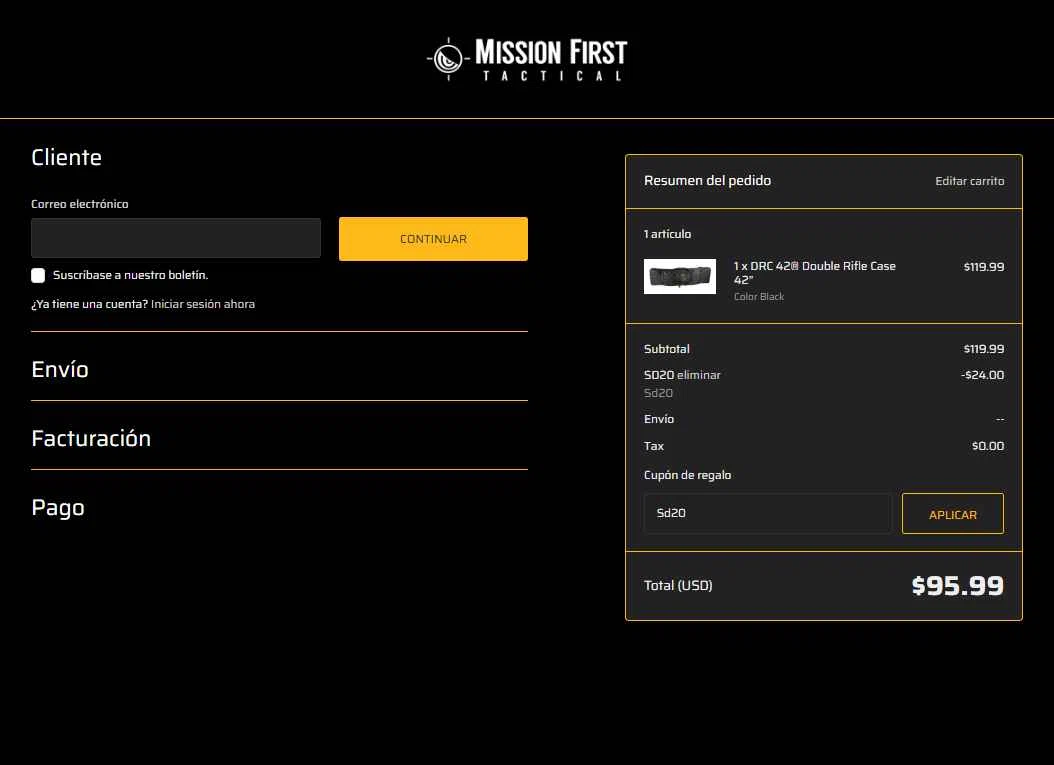Screen dimensions: 1054x765
Task: Click the Tax $0.00 value
Action: 987,446
